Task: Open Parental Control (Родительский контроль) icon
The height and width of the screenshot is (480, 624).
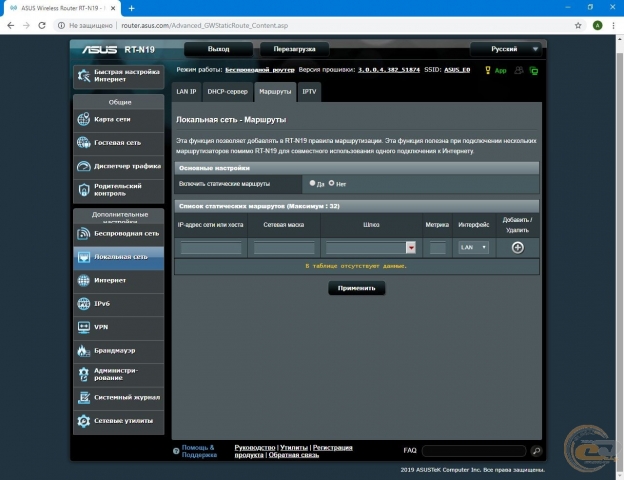Action: (84, 189)
